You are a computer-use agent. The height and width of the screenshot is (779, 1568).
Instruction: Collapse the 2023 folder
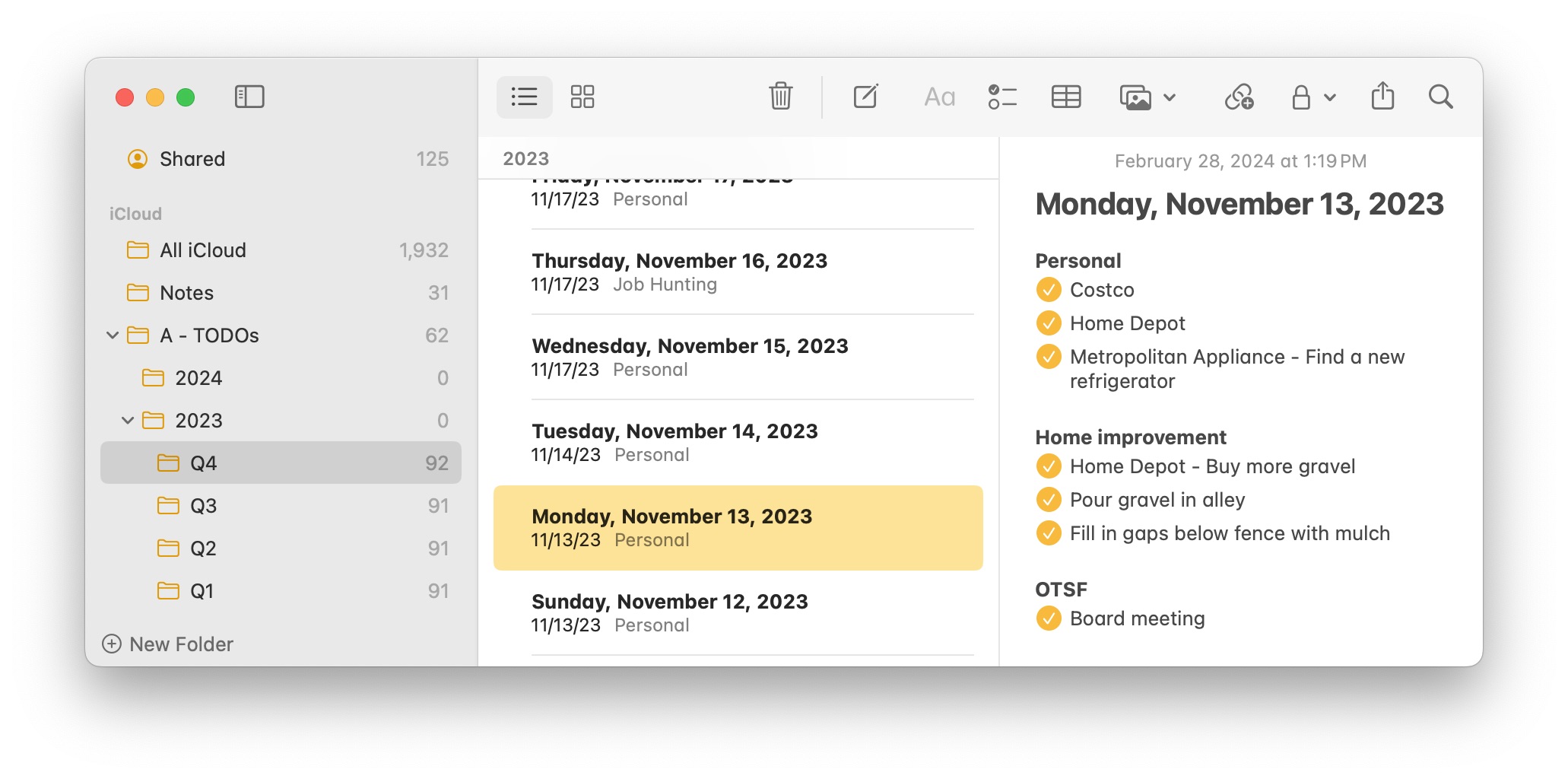pos(128,420)
